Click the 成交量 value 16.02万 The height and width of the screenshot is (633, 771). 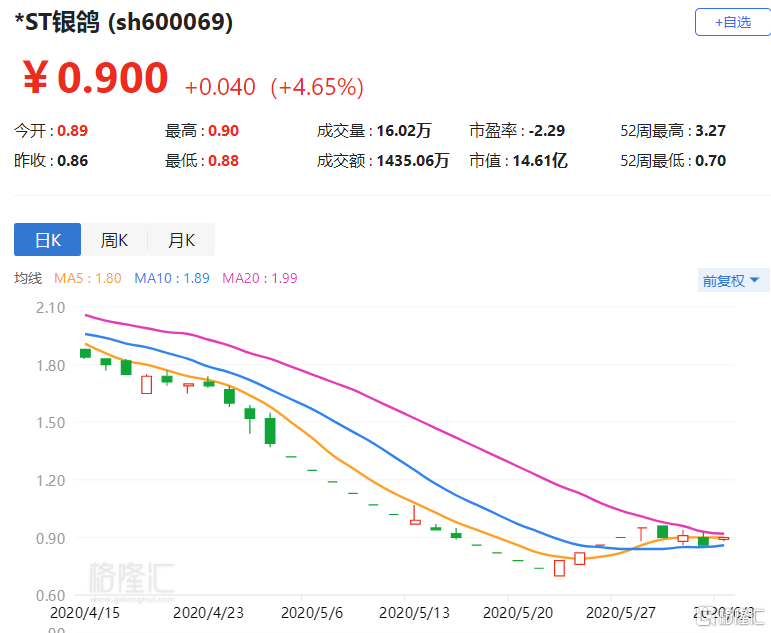404,131
